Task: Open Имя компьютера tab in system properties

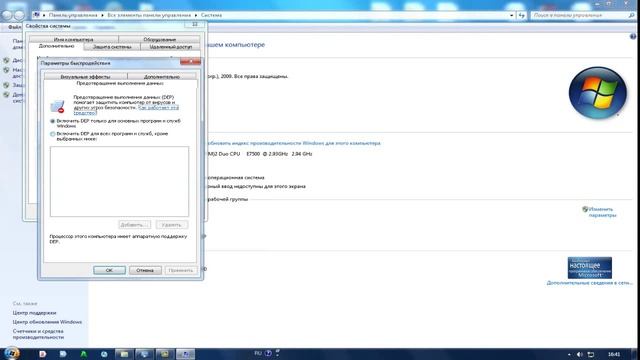Action: 73,40
